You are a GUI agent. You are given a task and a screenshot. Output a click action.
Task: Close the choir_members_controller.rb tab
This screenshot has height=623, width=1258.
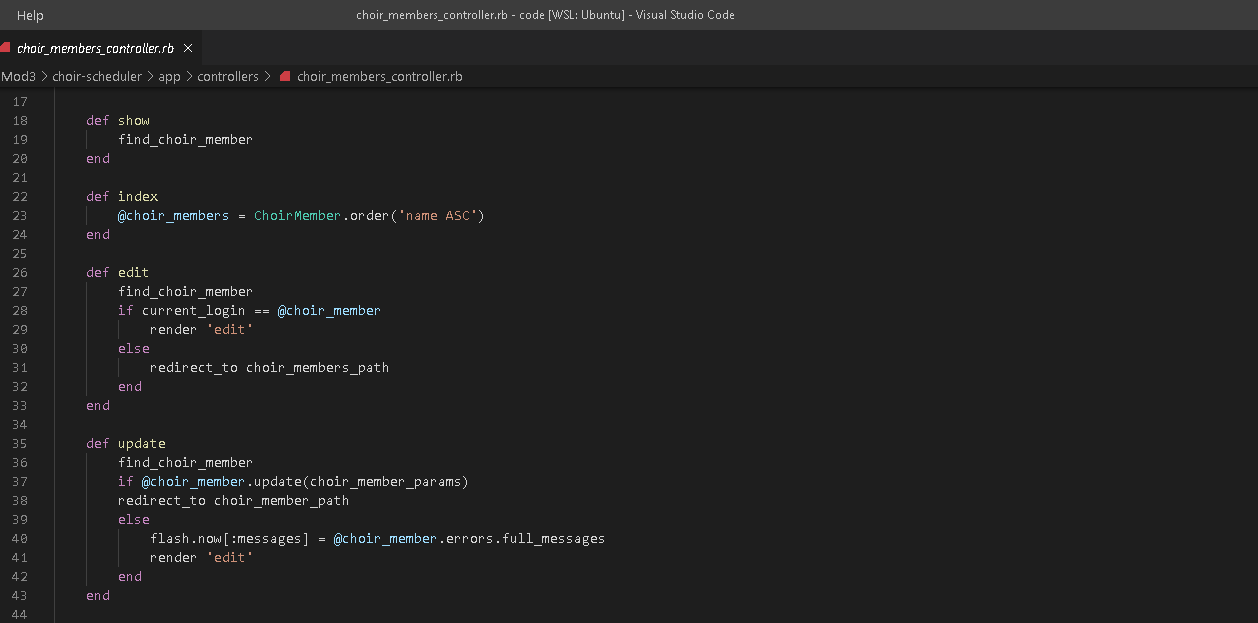[186, 47]
